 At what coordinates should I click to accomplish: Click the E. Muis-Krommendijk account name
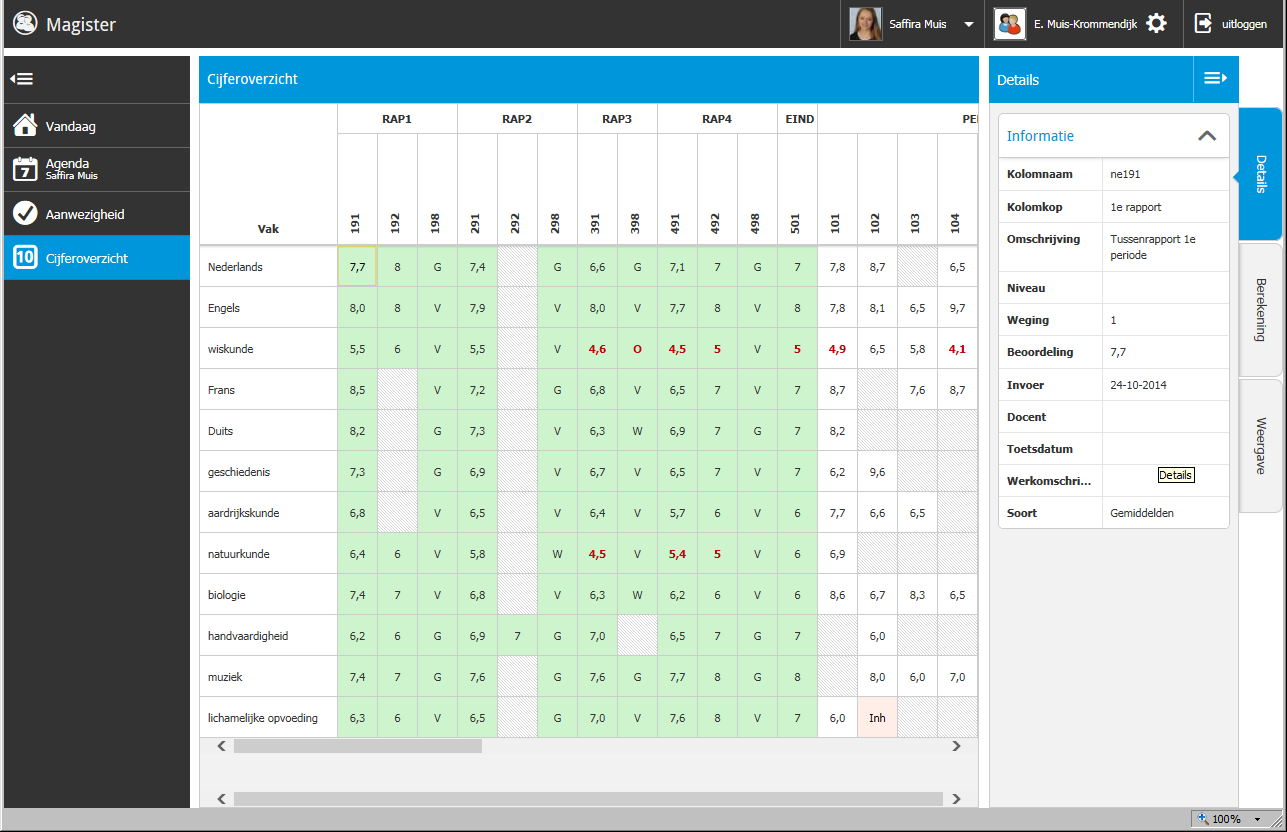click(1086, 24)
